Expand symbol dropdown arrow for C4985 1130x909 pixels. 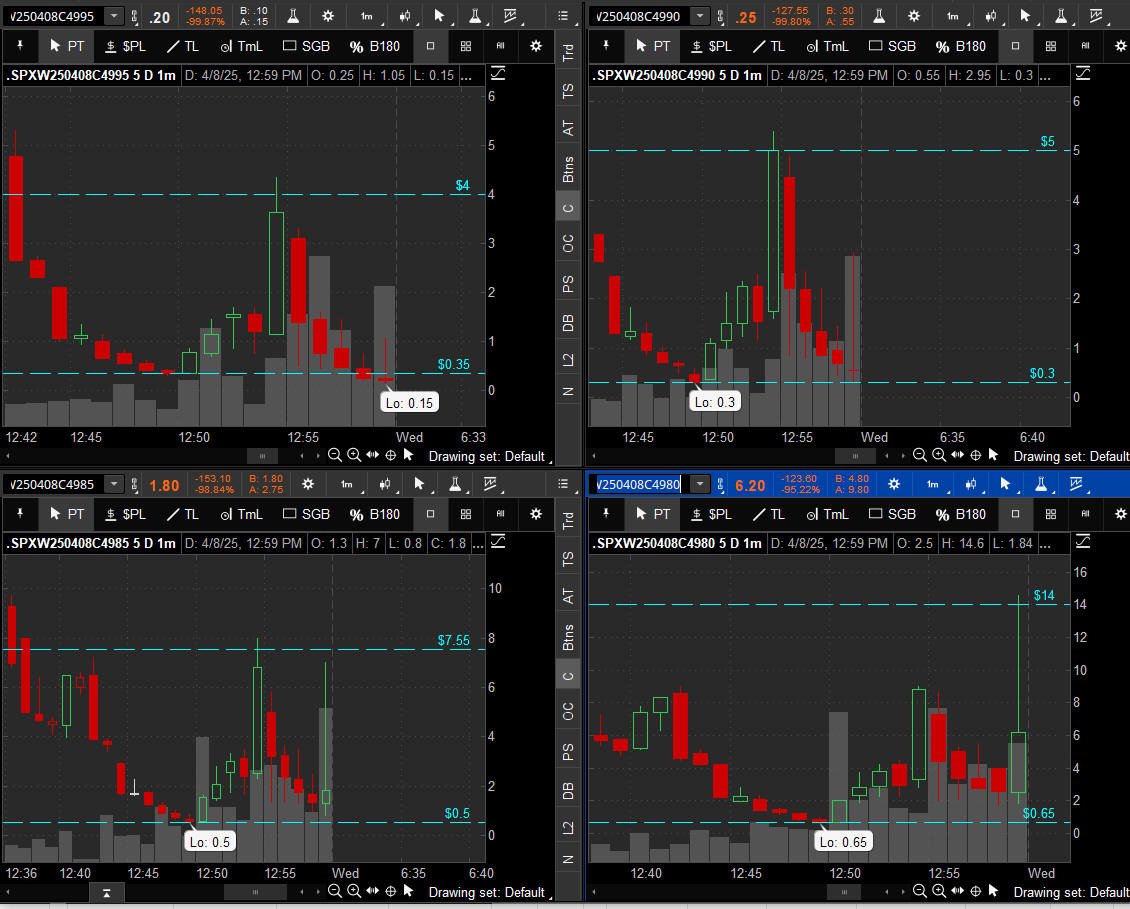[x=114, y=484]
